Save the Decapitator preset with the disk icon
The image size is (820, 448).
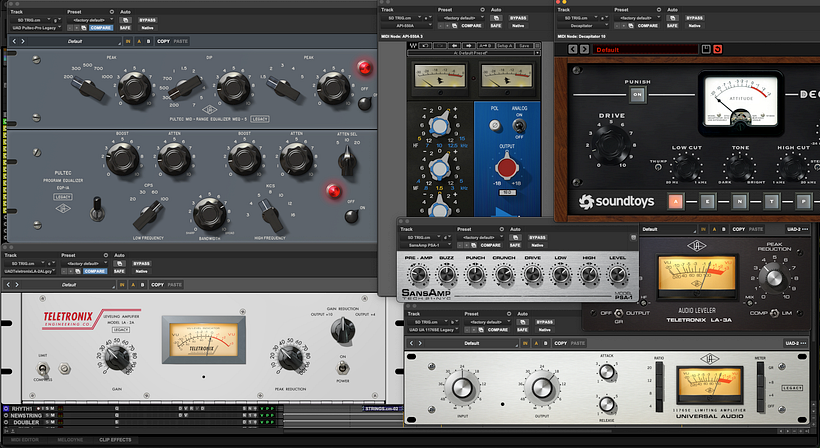(x=706, y=49)
